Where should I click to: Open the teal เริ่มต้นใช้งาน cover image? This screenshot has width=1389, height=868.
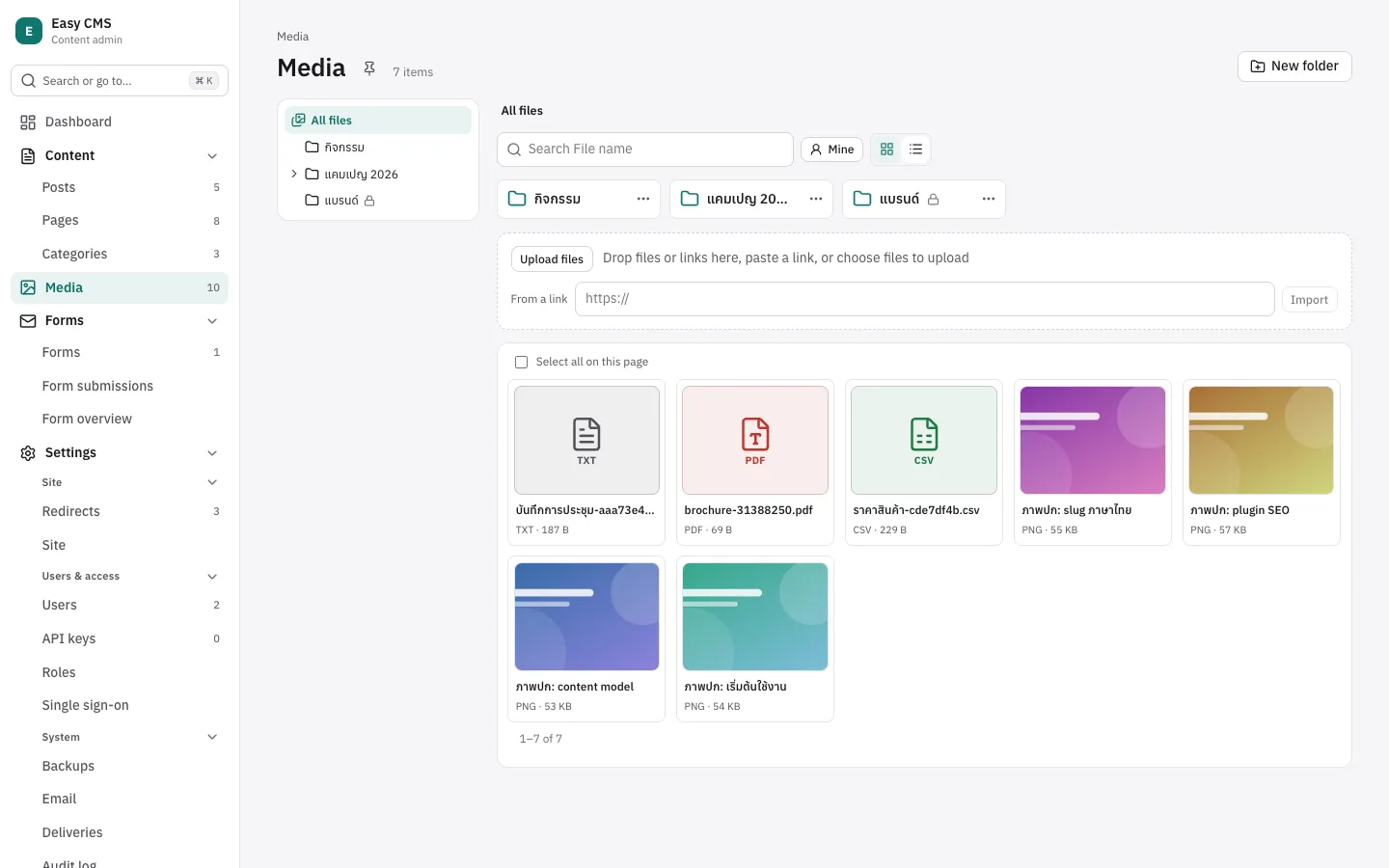[755, 617]
